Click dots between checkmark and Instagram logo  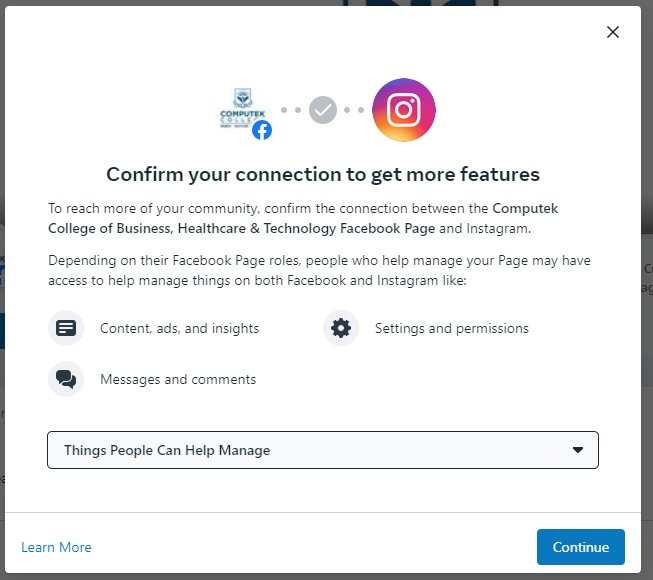pyautogui.click(x=354, y=109)
